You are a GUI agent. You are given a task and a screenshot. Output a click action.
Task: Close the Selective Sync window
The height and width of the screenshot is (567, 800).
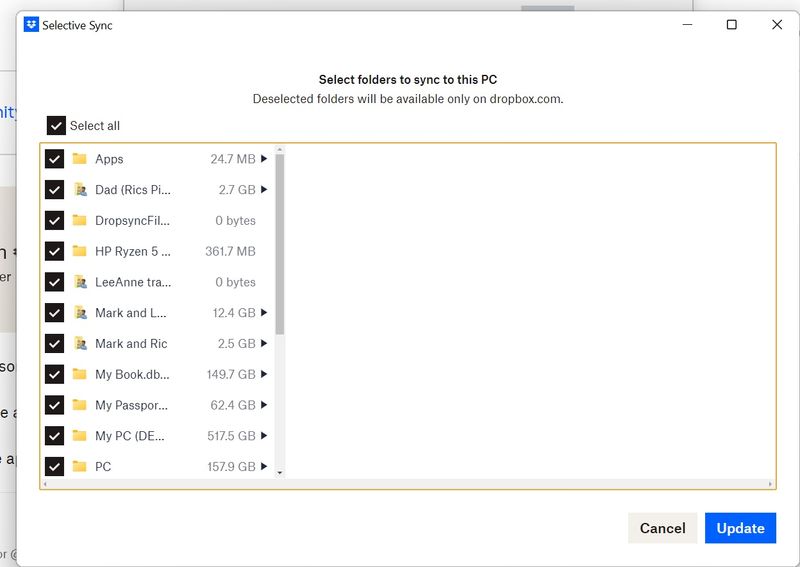click(x=777, y=24)
